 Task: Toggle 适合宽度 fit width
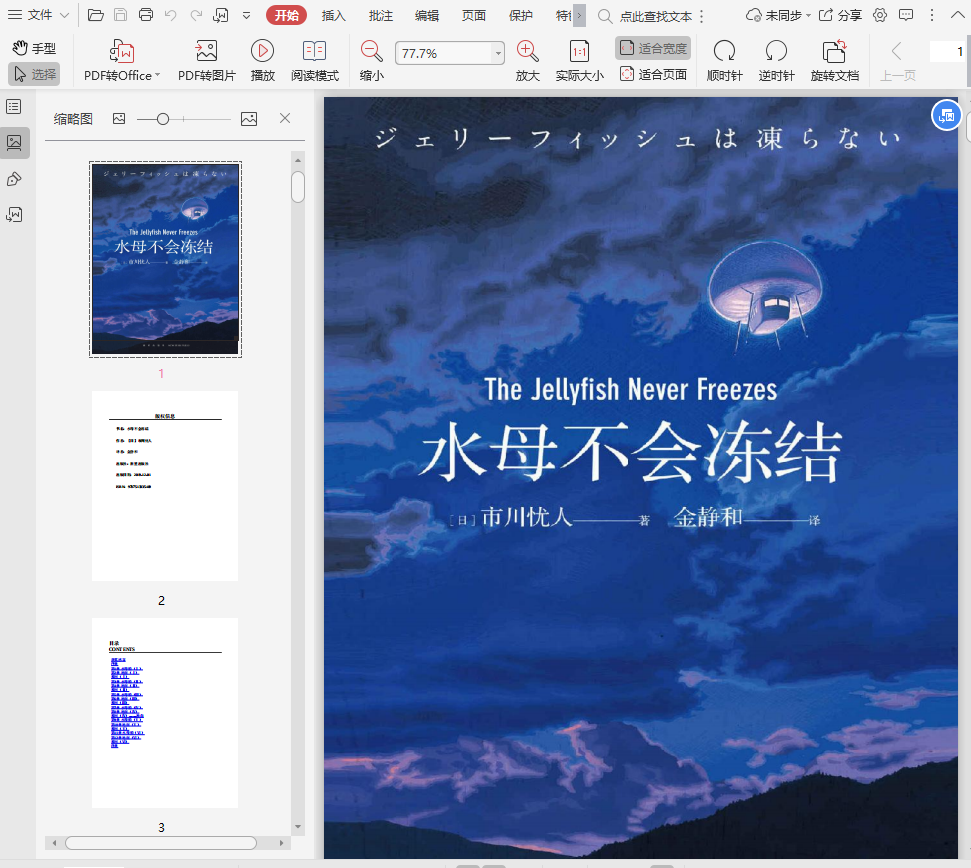pyautogui.click(x=653, y=48)
